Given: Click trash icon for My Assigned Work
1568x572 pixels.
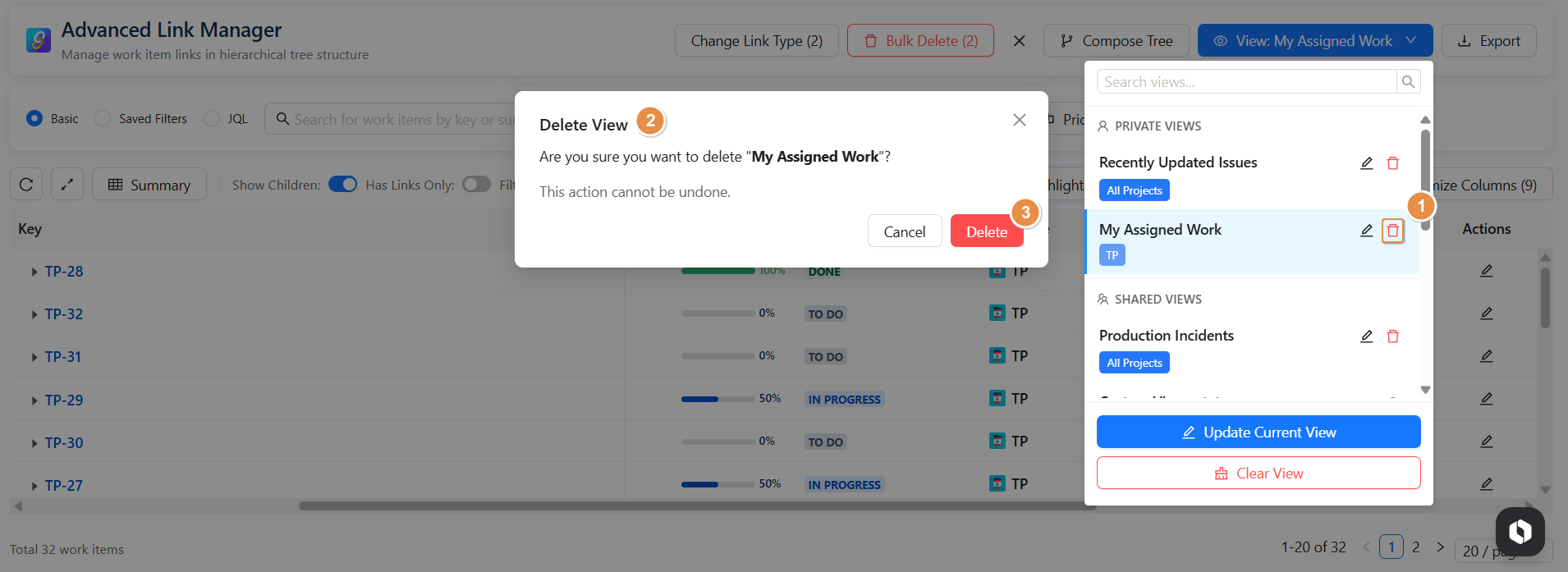Looking at the screenshot, I should click(1393, 231).
